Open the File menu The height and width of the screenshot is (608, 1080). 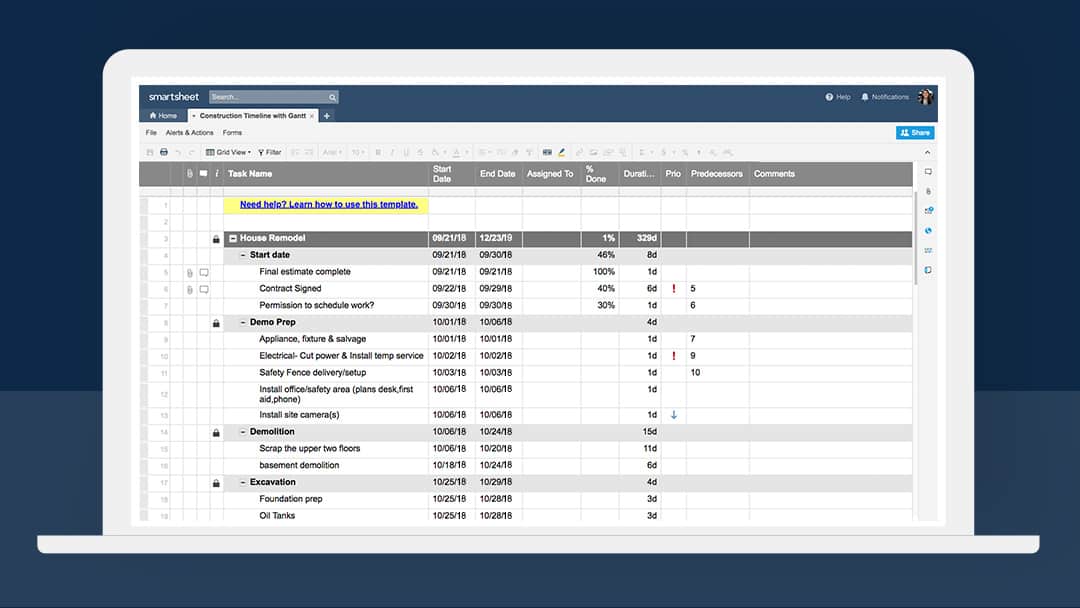point(151,132)
